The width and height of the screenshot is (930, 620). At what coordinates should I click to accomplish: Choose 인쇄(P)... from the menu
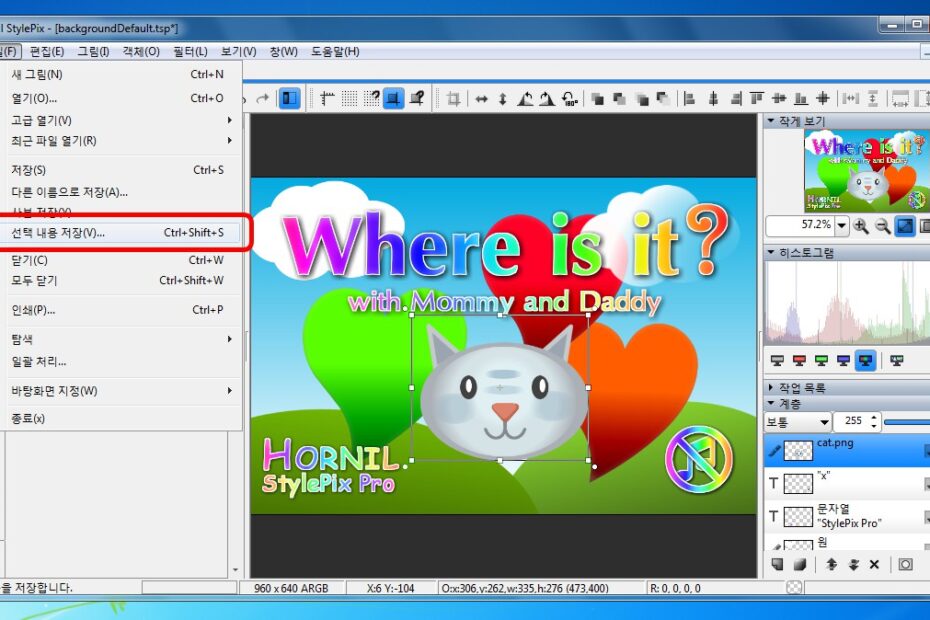(x=123, y=310)
